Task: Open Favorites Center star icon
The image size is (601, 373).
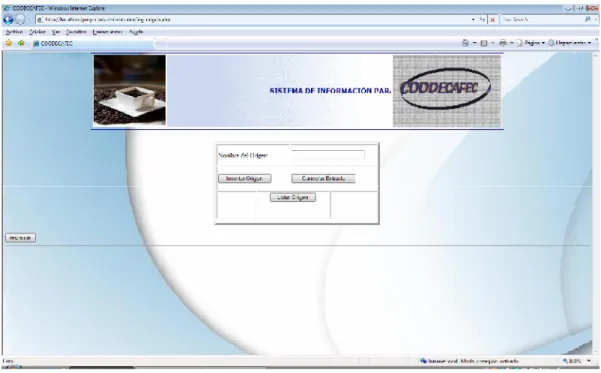Action: pyautogui.click(x=9, y=43)
